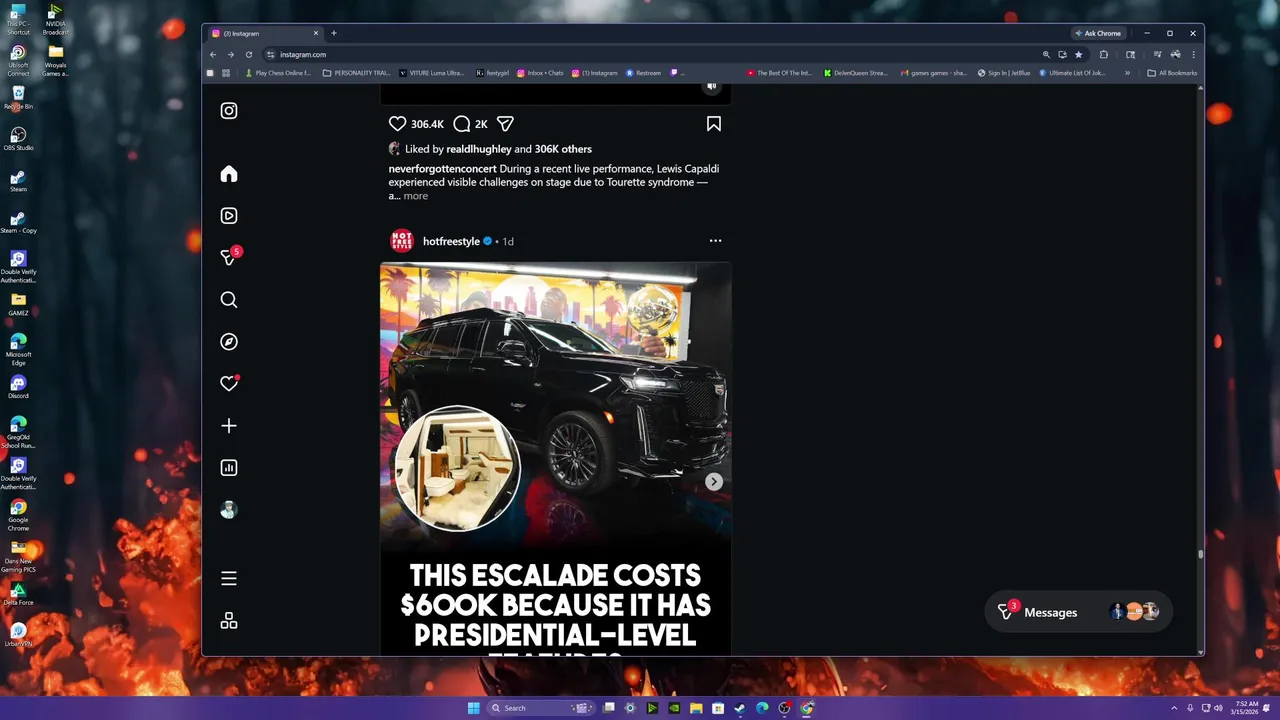Open Explore compass icon
Viewport: 1280px width, 720px height.
coord(229,342)
